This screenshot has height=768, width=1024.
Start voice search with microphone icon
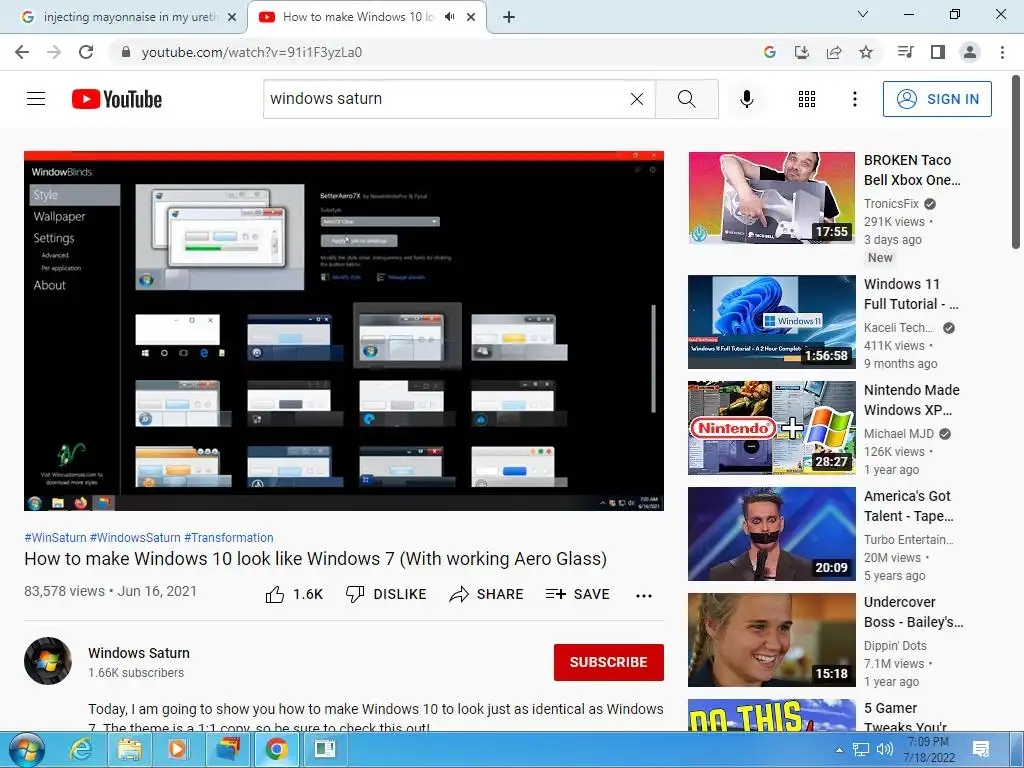click(746, 99)
